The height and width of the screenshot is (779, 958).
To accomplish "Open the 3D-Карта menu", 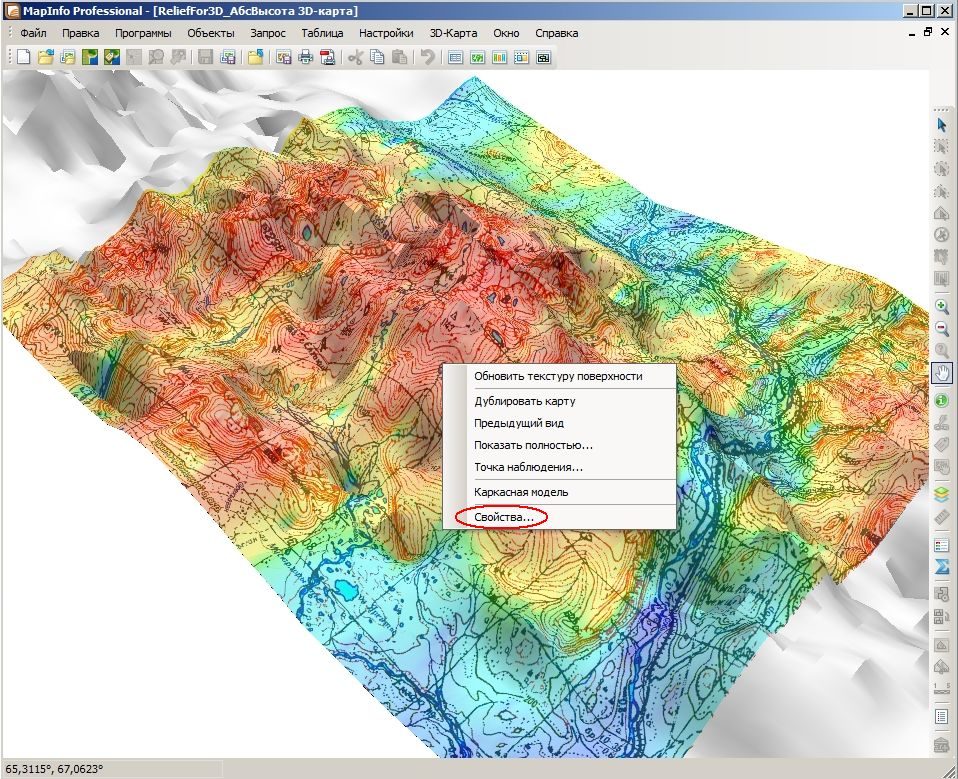I will pyautogui.click(x=453, y=33).
